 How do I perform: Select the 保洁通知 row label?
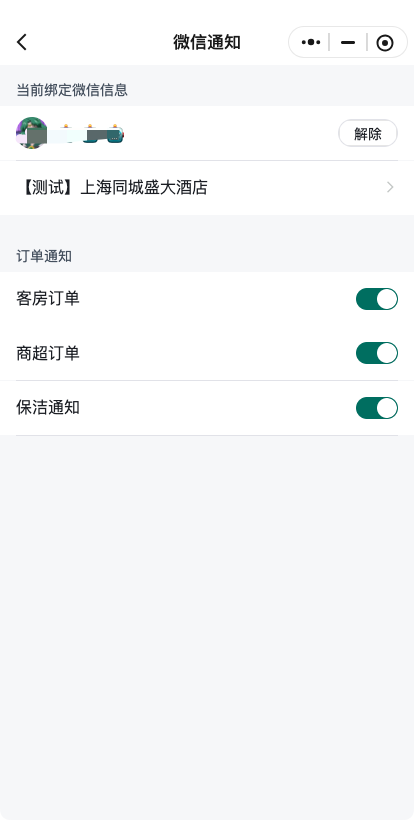pyautogui.click(x=48, y=408)
